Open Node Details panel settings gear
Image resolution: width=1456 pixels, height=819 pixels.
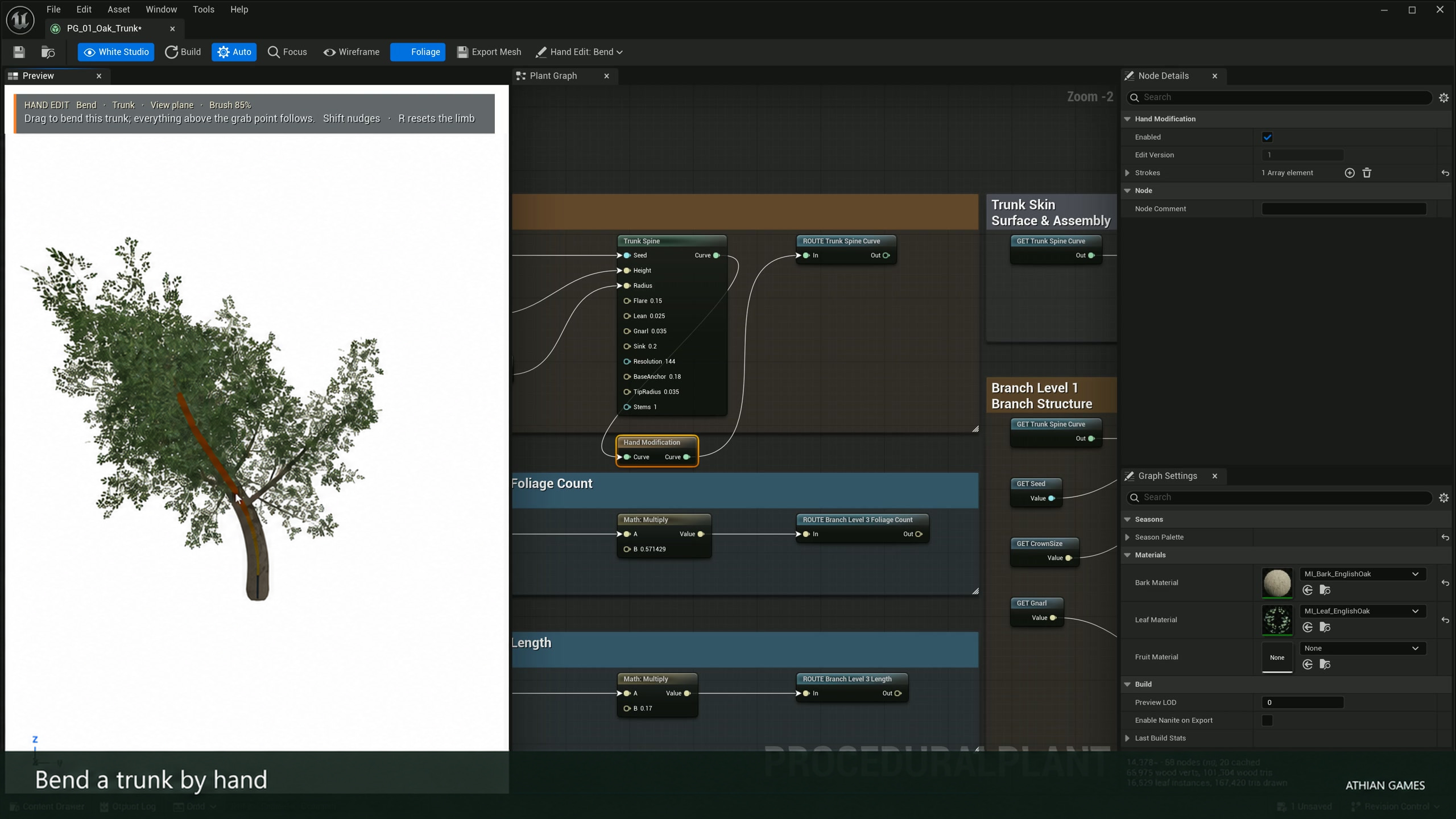pyautogui.click(x=1443, y=98)
